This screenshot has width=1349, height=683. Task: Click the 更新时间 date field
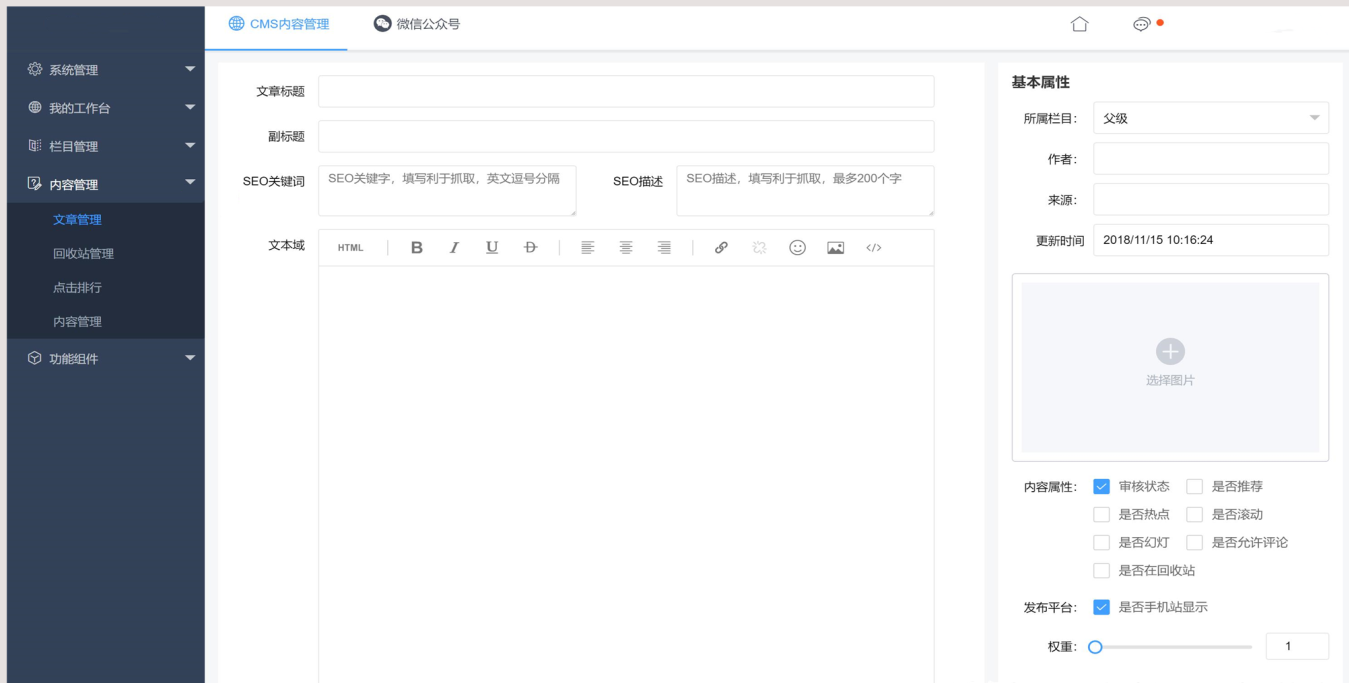[x=1211, y=240]
